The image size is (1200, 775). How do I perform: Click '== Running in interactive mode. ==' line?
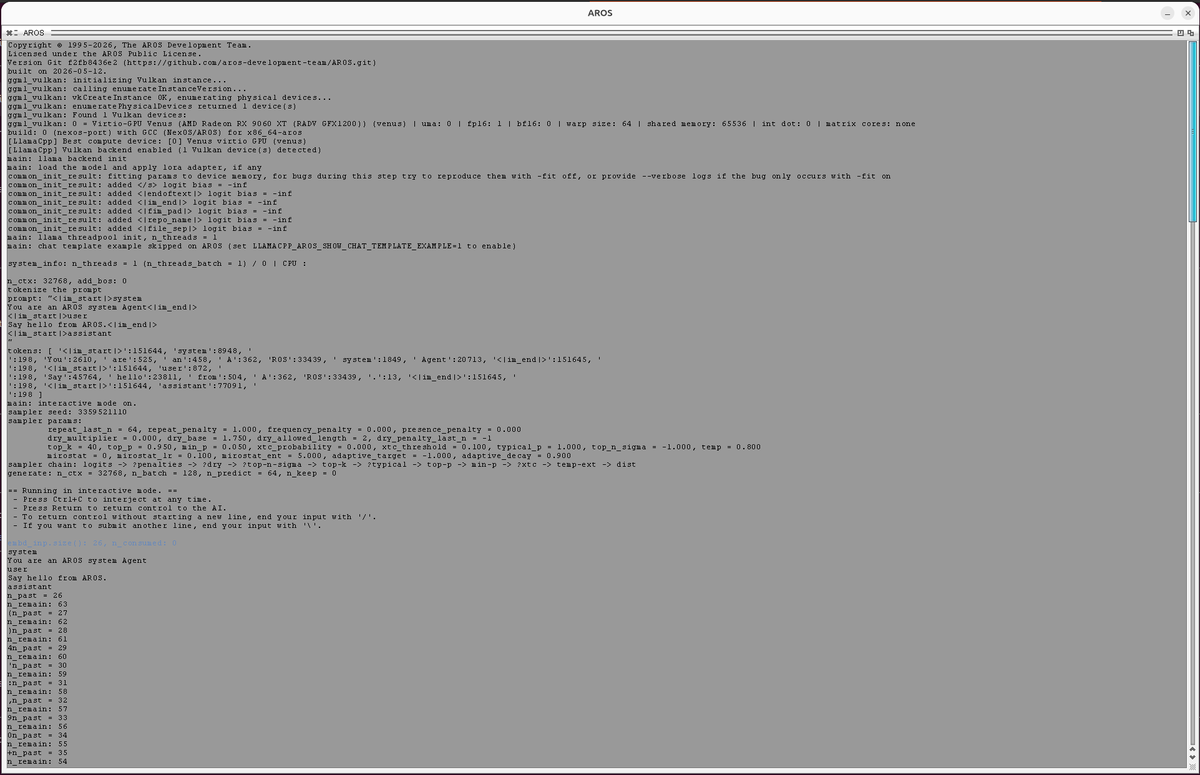92,490
